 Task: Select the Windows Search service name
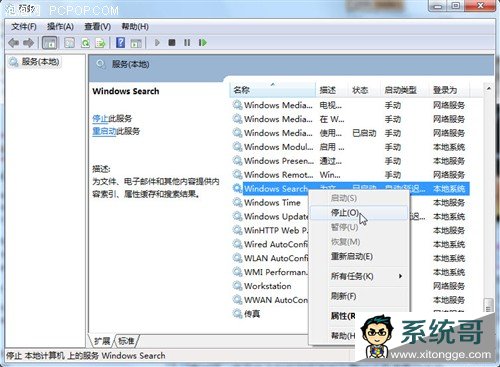tap(275, 189)
